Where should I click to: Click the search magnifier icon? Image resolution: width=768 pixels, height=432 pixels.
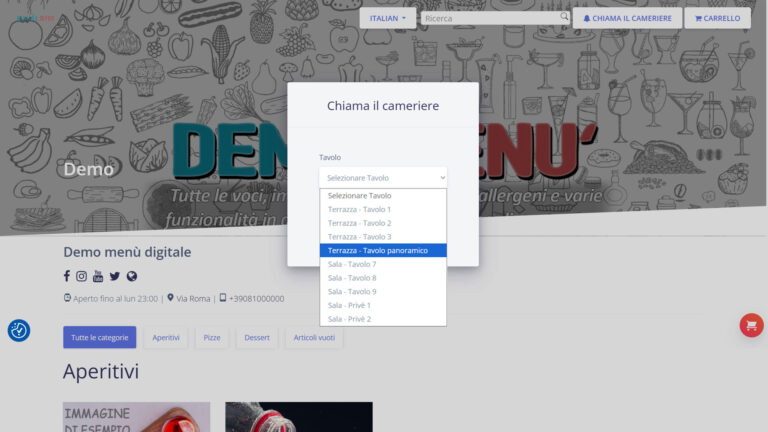click(x=564, y=18)
